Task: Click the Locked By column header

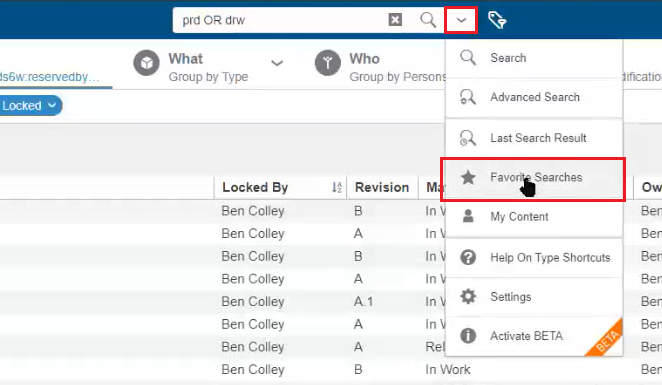Action: pyautogui.click(x=255, y=187)
